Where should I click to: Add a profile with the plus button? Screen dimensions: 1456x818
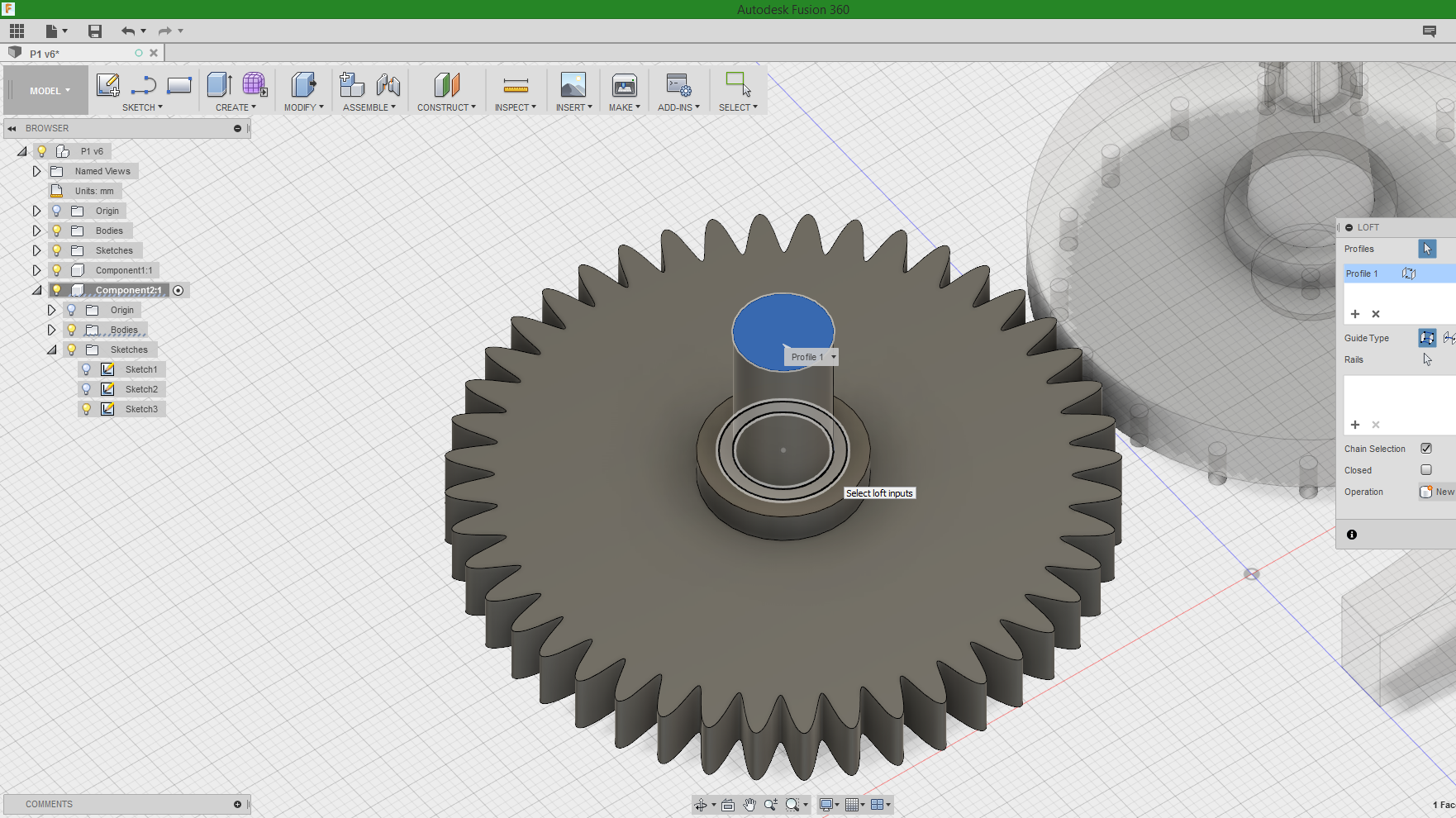coord(1355,314)
